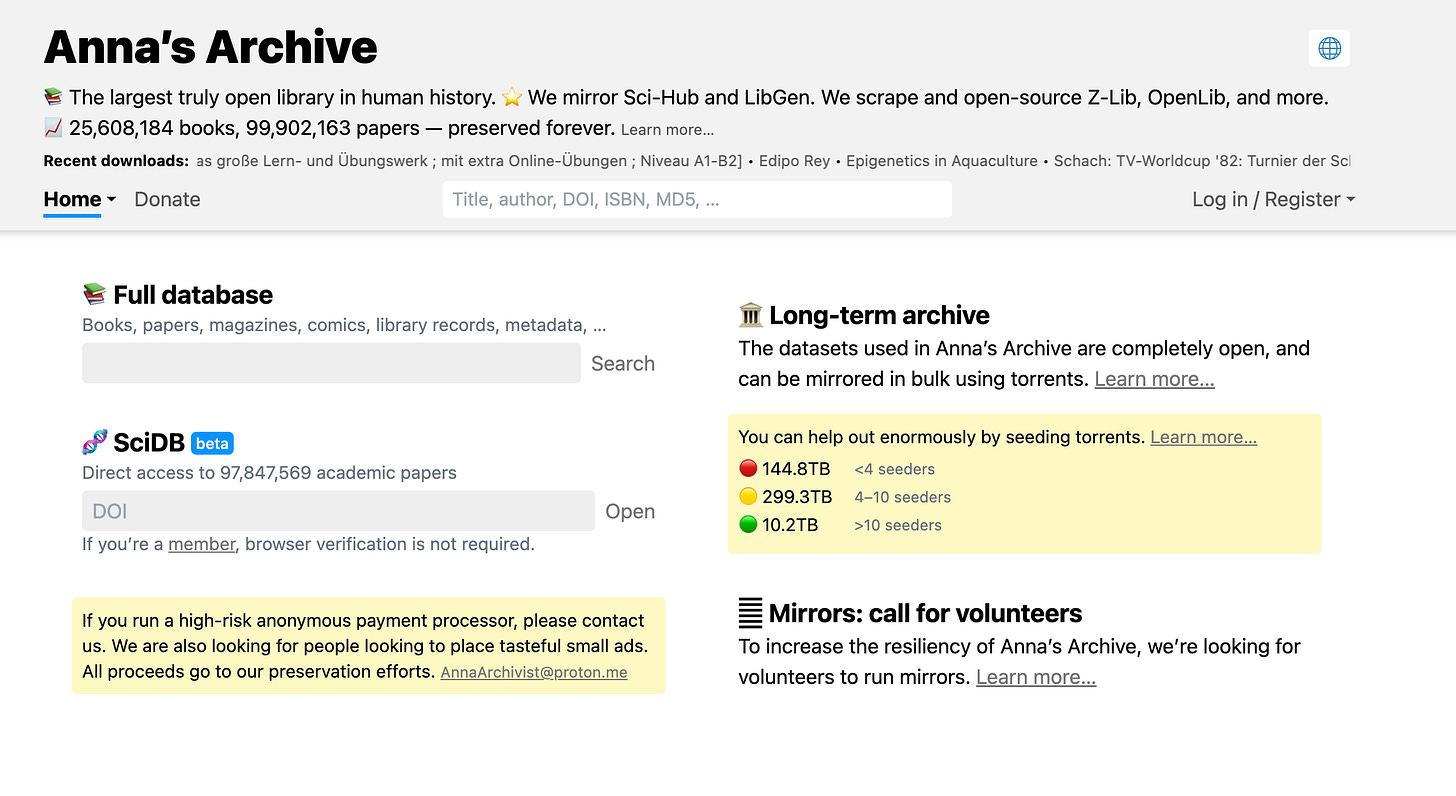Click the 299.3TB size value
Viewport: 1456px width, 796px height.
point(797,497)
